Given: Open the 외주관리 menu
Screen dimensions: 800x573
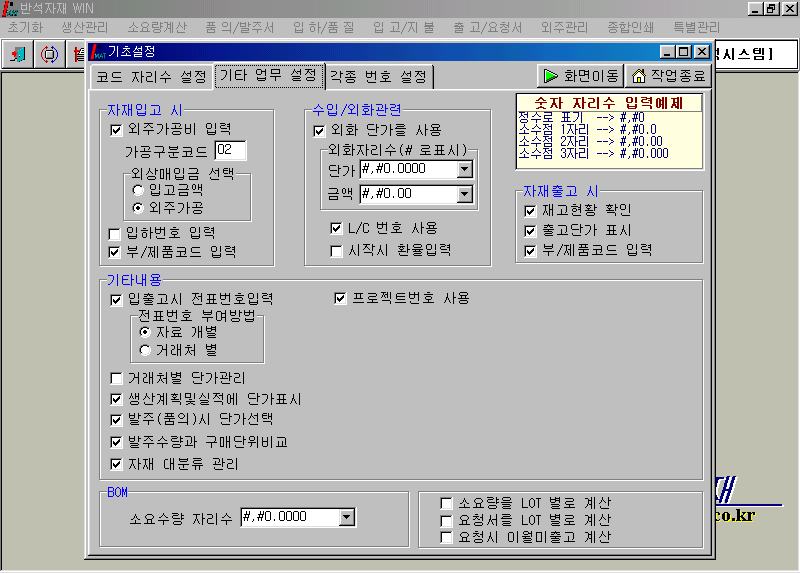Looking at the screenshot, I should [x=564, y=27].
